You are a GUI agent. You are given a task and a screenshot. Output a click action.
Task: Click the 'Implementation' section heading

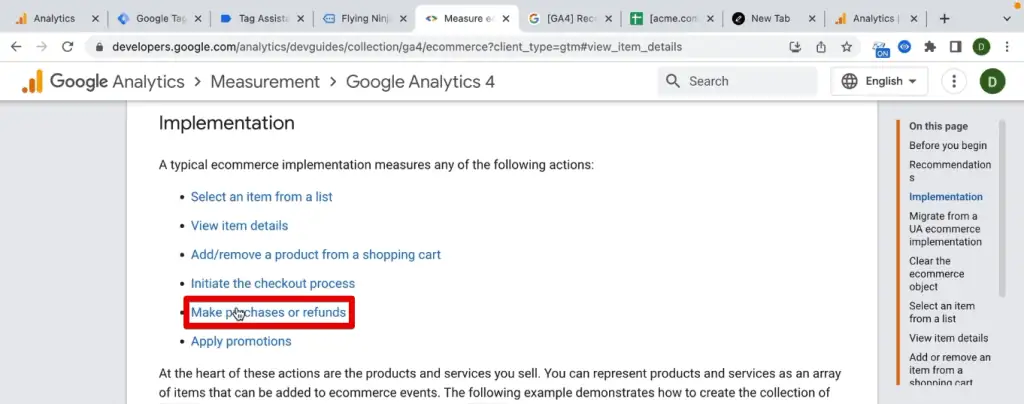pos(227,123)
